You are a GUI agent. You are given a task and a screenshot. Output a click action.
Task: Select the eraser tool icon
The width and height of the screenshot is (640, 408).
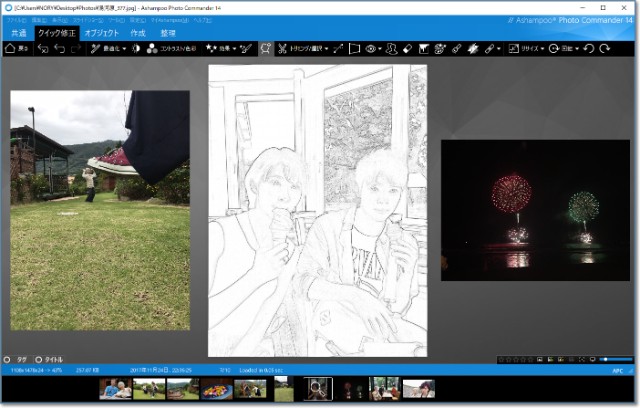[408, 48]
